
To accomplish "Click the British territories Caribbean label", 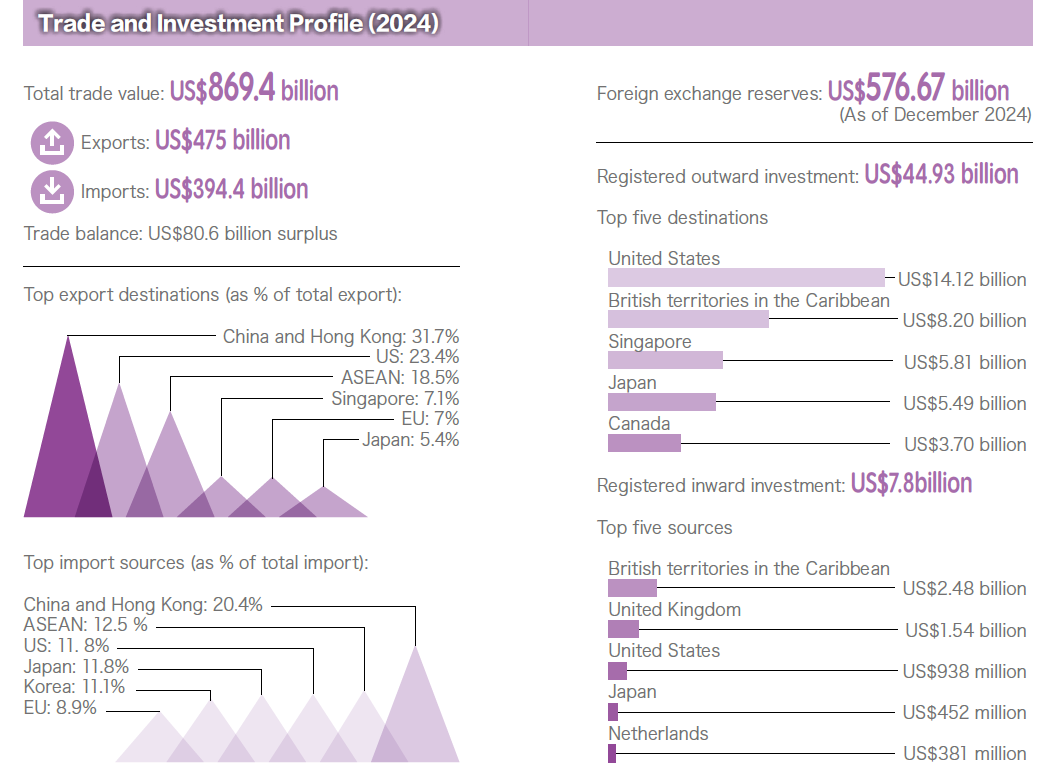I will (x=748, y=300).
